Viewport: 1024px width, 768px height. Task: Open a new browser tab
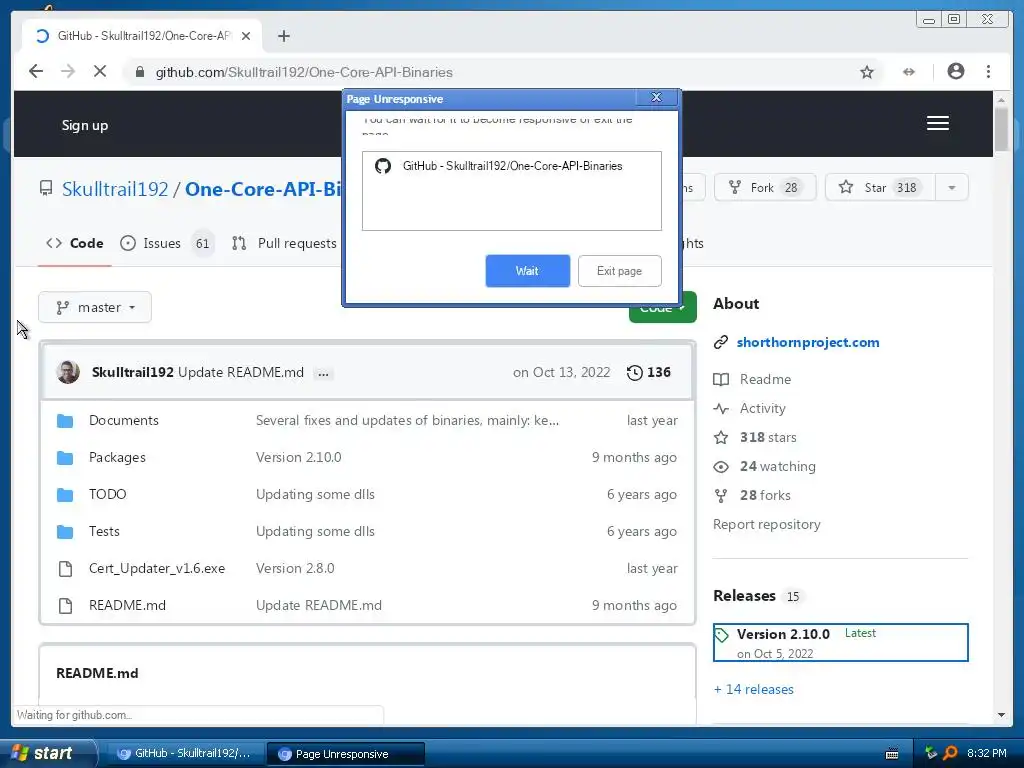283,36
